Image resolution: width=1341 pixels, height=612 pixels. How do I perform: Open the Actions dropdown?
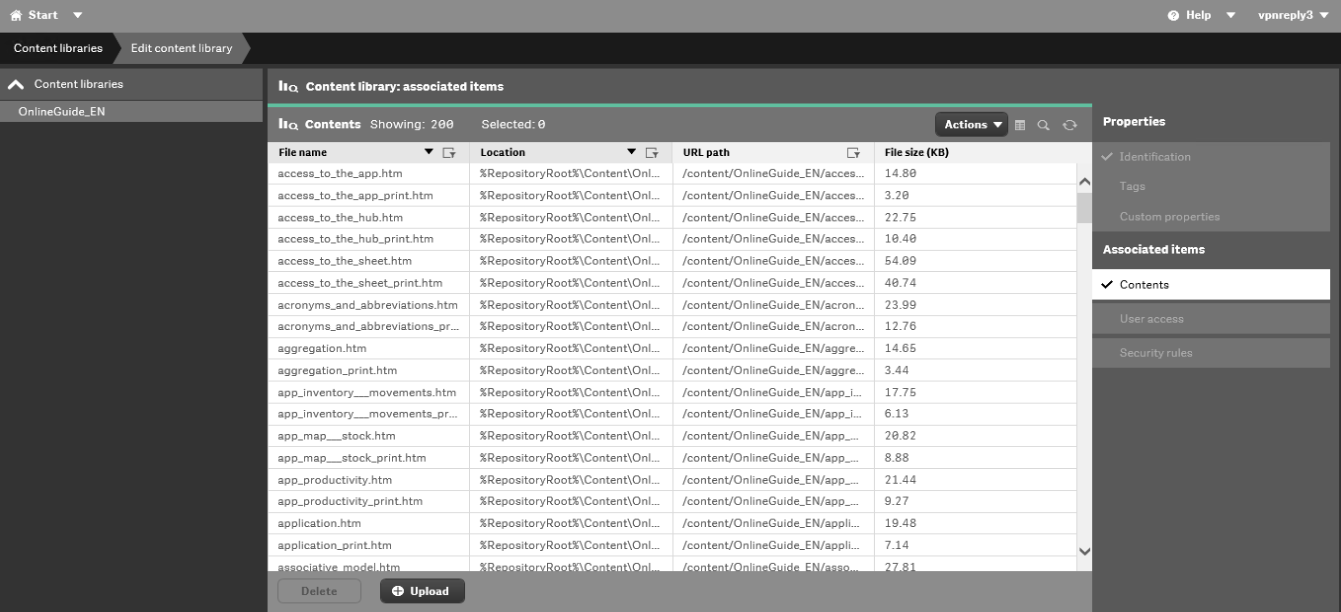[x=968, y=124]
